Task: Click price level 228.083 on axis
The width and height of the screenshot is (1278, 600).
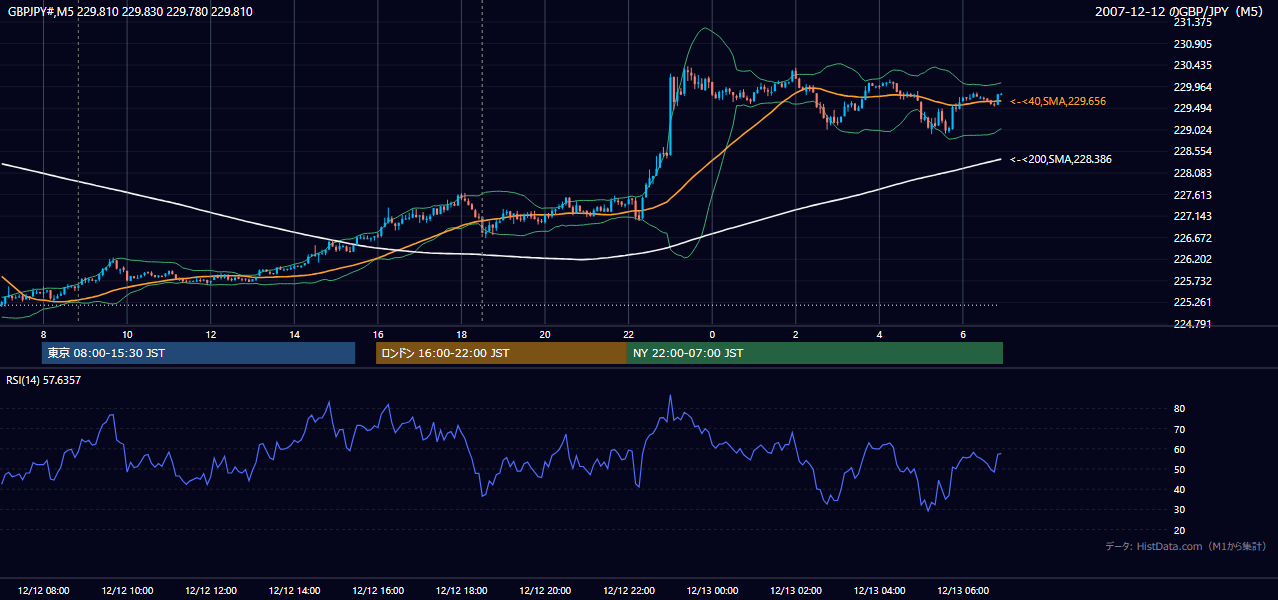Action: [x=1192, y=174]
